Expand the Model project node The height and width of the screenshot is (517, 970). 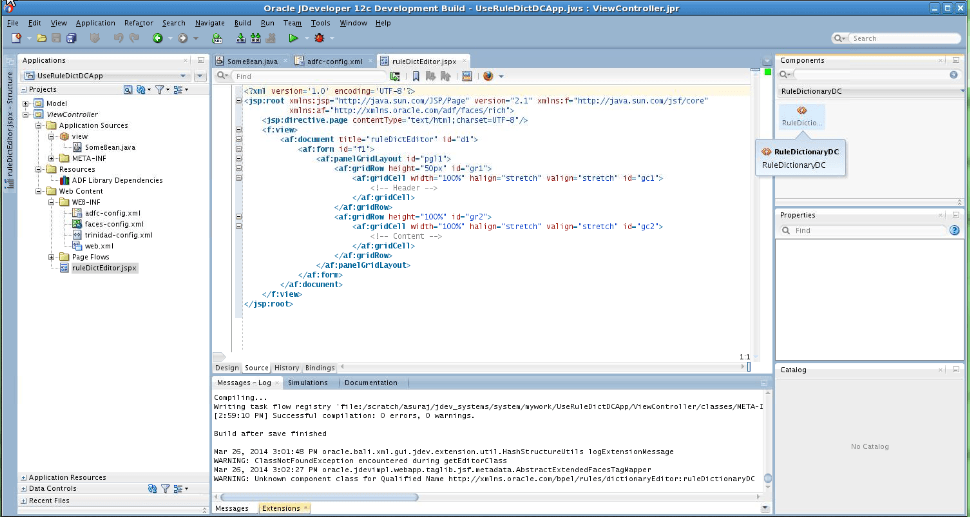pyautogui.click(x=27, y=103)
